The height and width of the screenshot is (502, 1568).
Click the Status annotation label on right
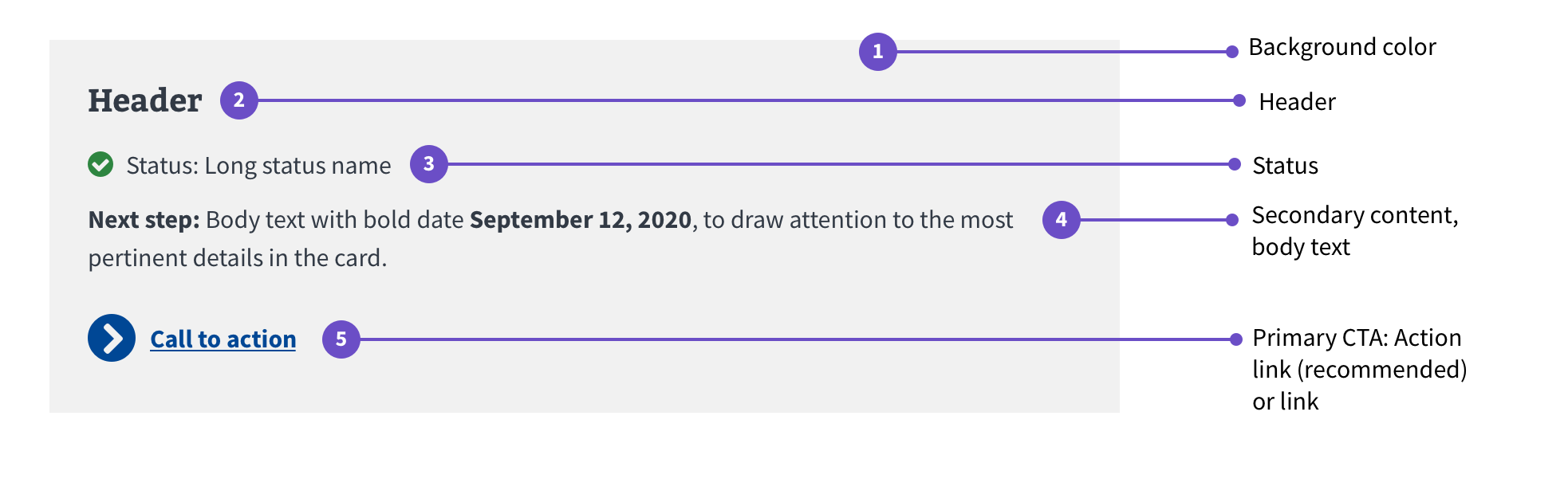click(1285, 166)
